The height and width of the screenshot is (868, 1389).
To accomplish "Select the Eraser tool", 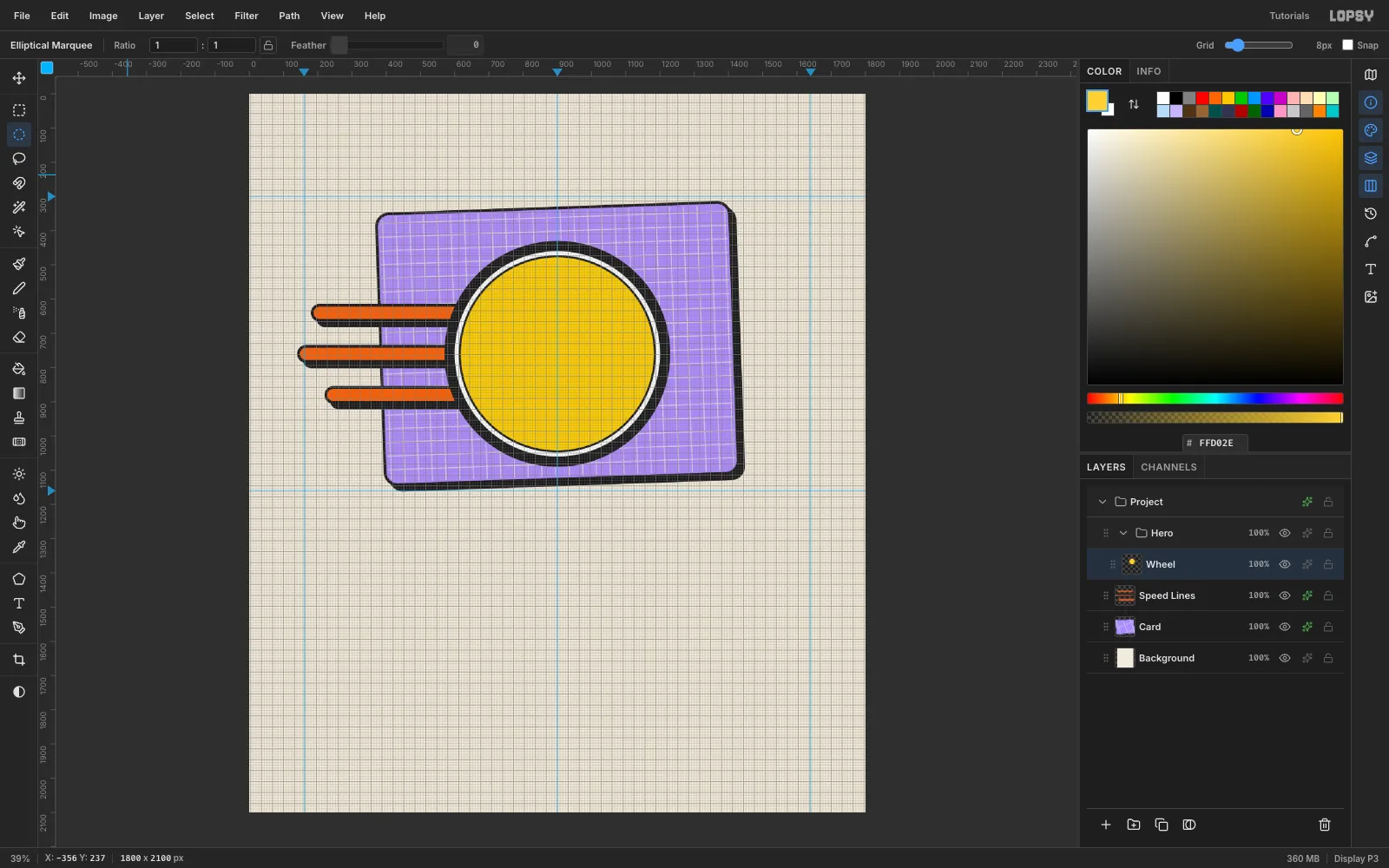I will point(19,337).
